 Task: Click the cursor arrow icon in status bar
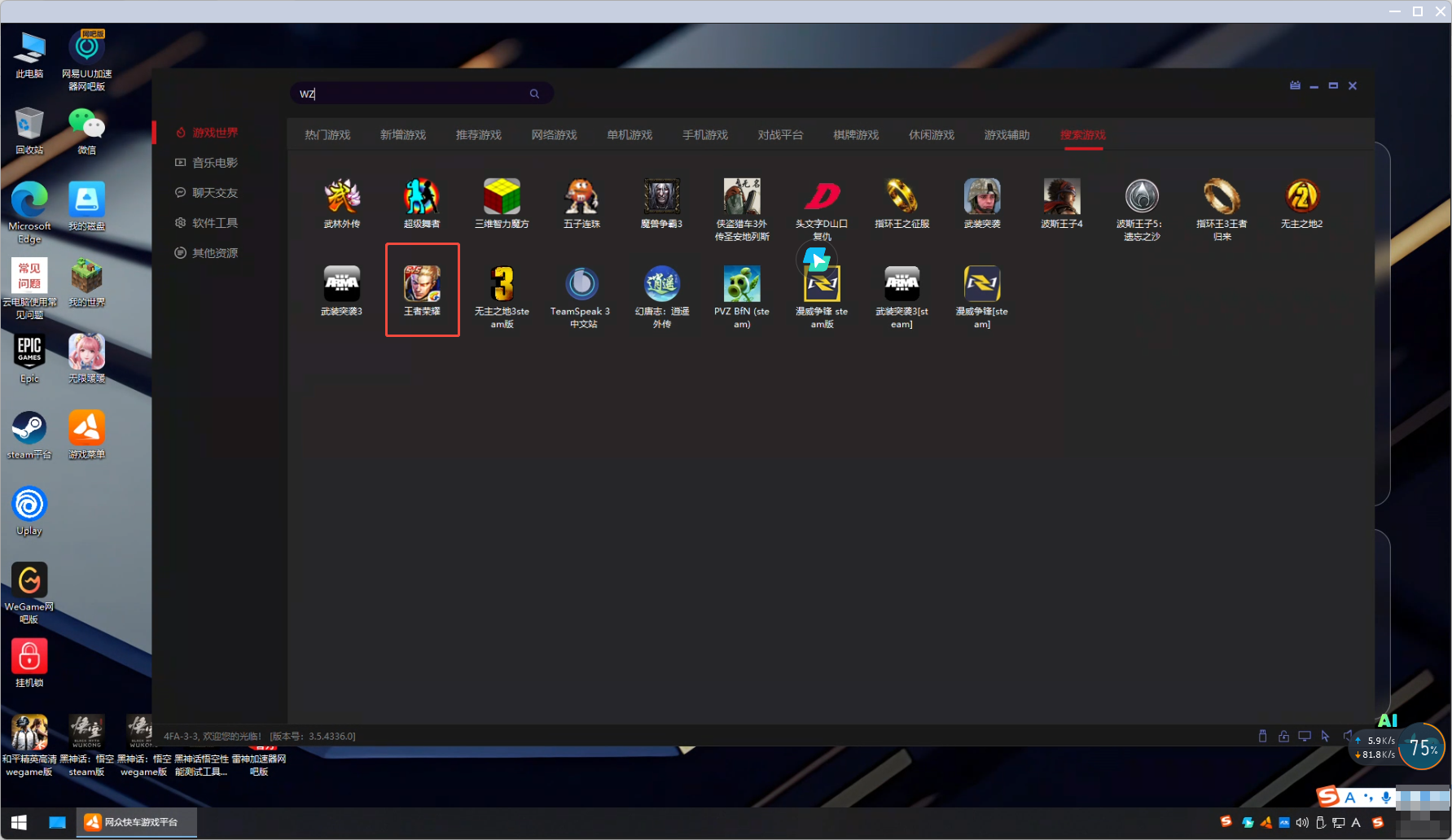tap(1325, 736)
